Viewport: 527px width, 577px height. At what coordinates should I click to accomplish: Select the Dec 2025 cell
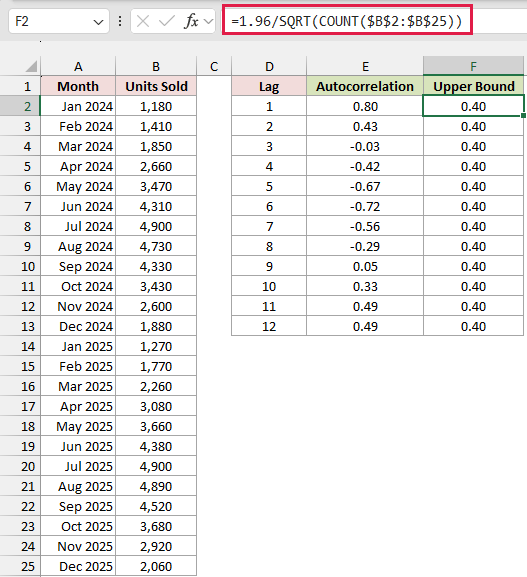pos(78,566)
